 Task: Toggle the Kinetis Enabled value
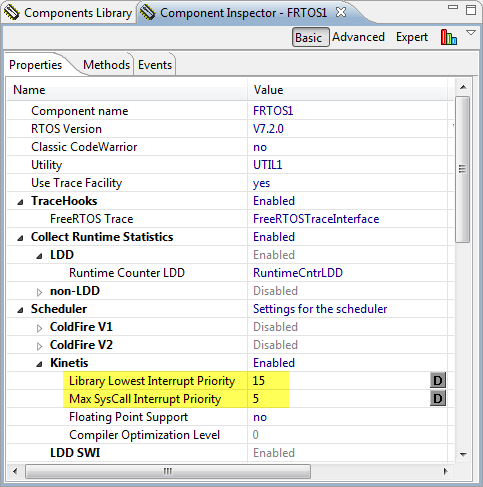(274, 363)
